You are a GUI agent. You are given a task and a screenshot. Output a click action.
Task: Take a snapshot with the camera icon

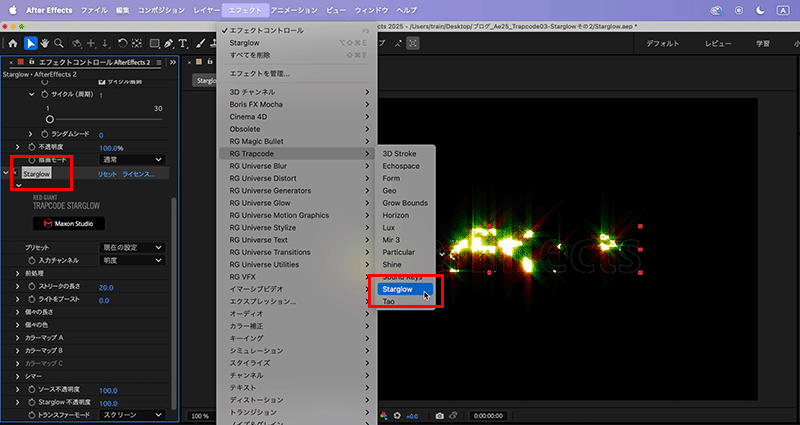tap(440, 416)
